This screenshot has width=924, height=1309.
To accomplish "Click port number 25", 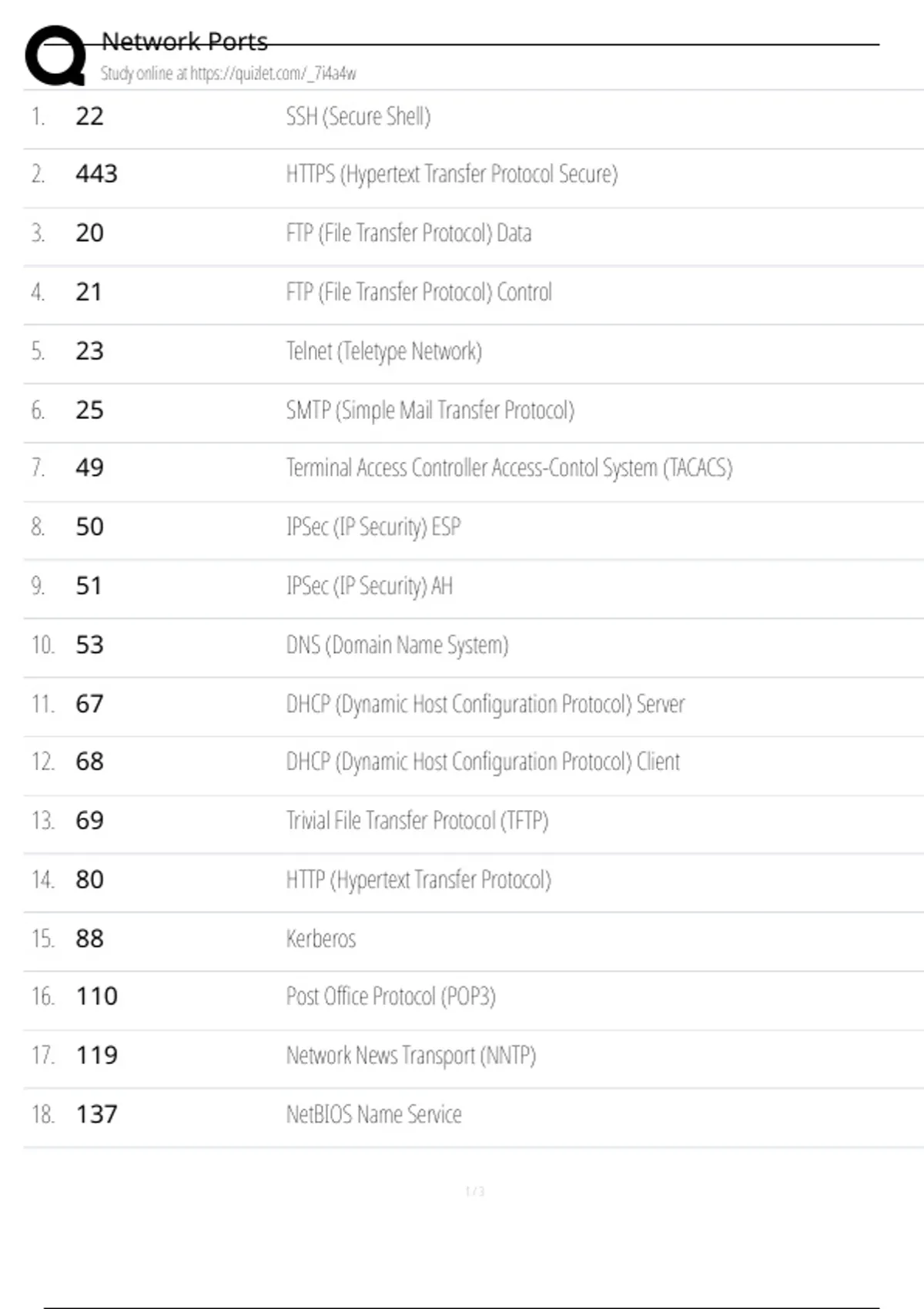I will pos(89,410).
